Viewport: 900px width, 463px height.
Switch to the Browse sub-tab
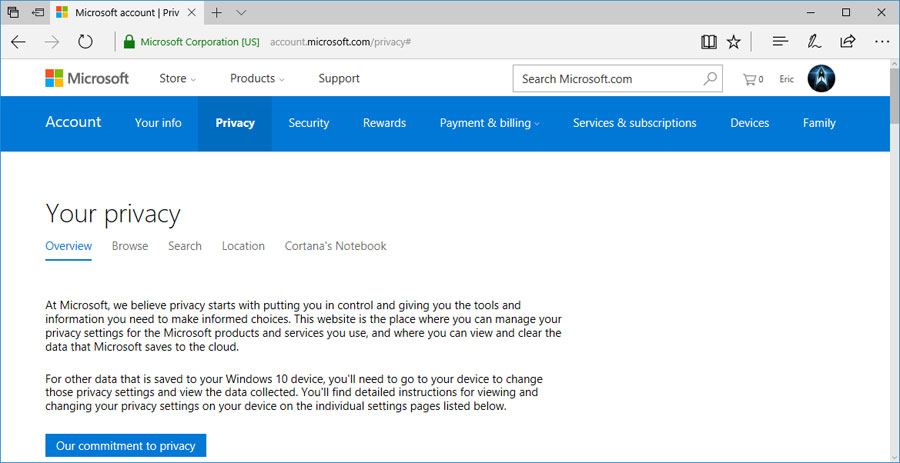tap(130, 246)
